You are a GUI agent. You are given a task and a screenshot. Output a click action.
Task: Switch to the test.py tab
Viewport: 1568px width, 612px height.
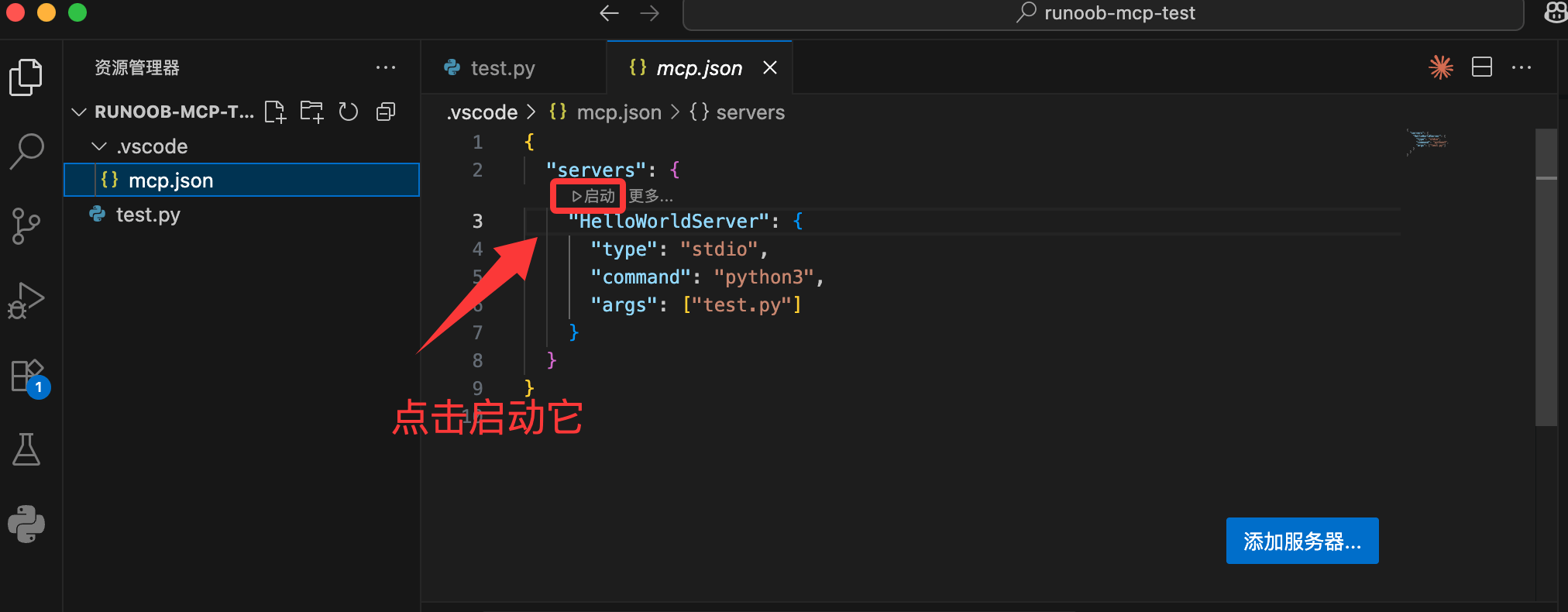point(502,68)
